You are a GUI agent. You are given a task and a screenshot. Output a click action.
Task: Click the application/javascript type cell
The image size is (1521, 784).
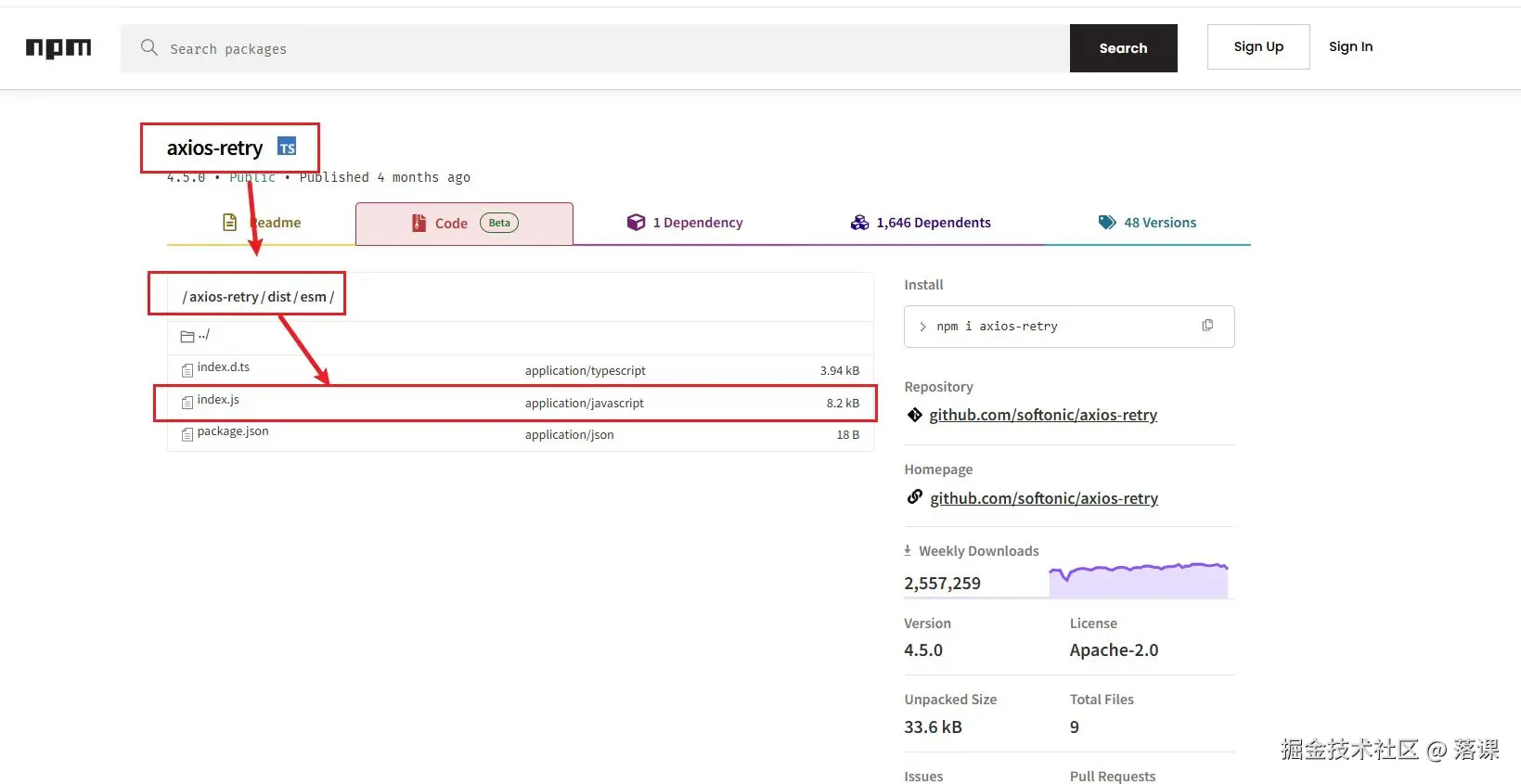pyautogui.click(x=585, y=404)
